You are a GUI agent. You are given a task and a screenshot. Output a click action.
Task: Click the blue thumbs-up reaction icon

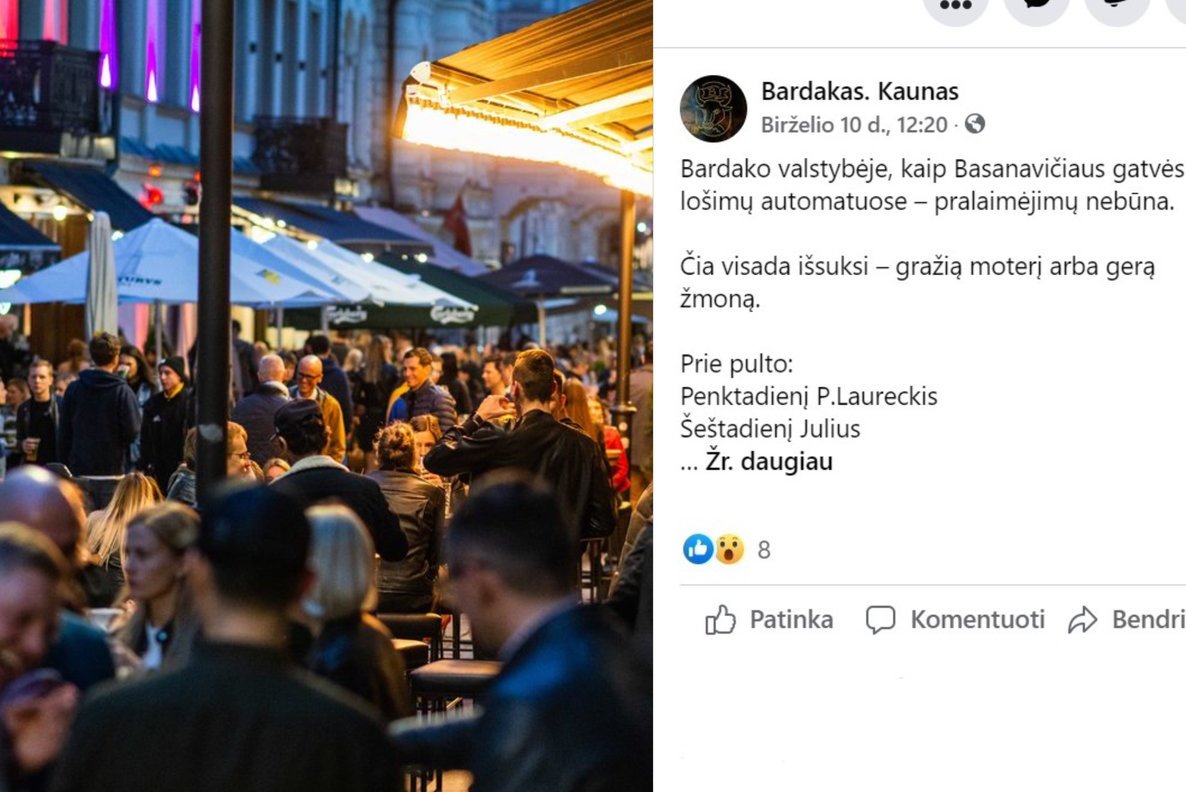[x=697, y=549]
